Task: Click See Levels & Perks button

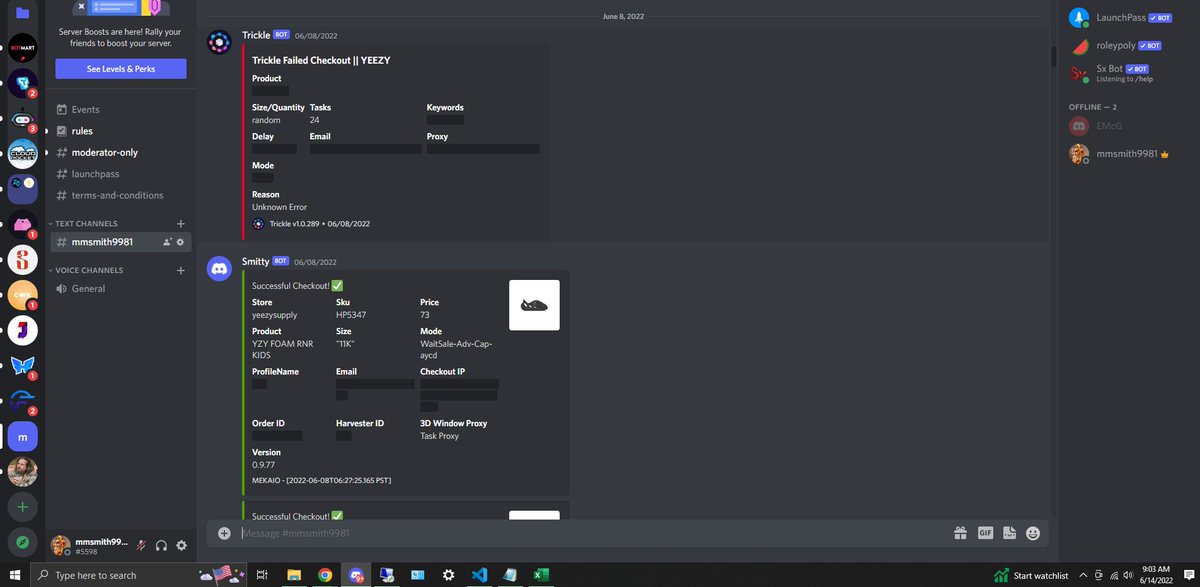Action: 121,69
